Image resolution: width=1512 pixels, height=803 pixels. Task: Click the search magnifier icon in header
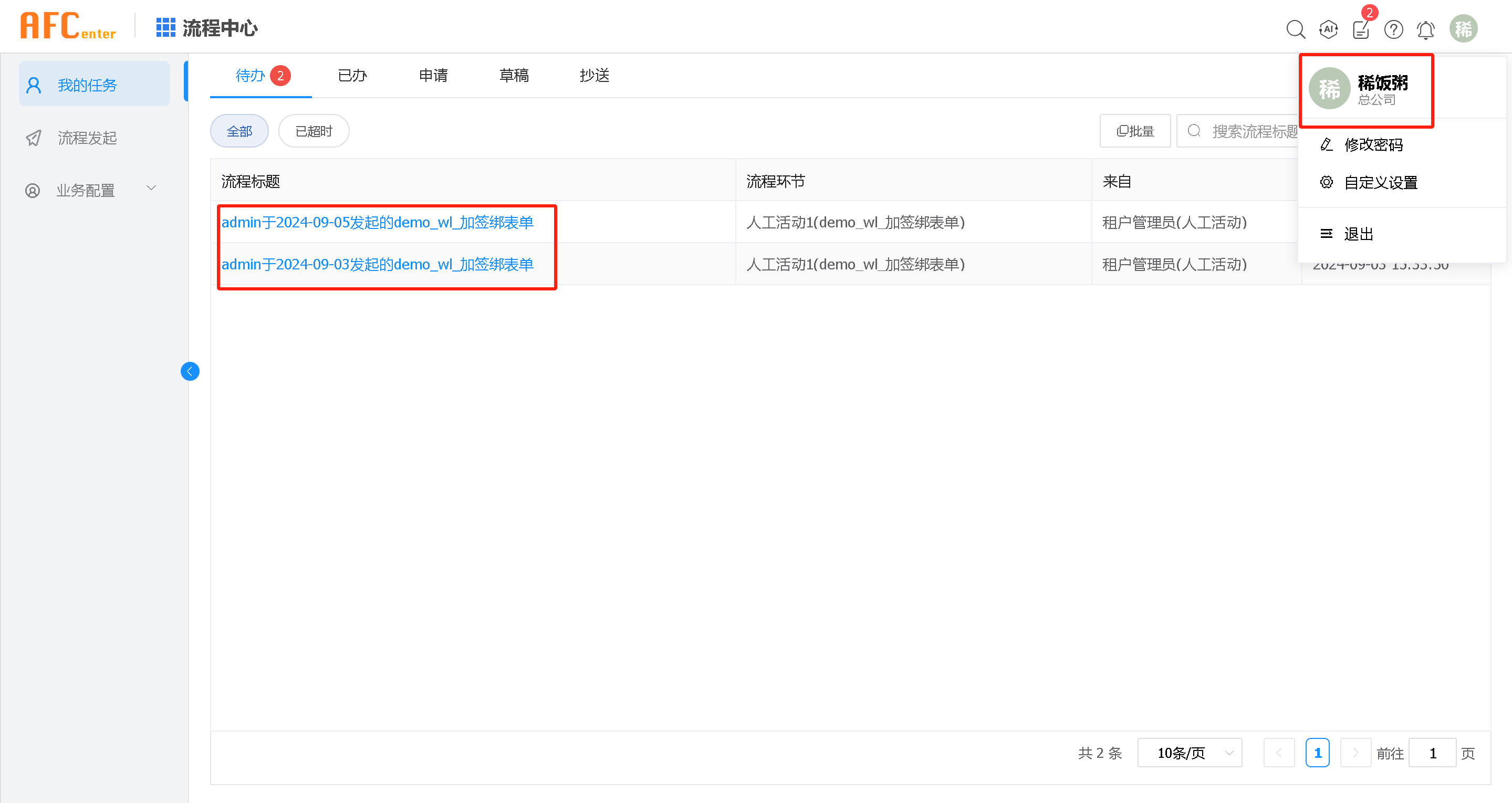pos(1296,29)
